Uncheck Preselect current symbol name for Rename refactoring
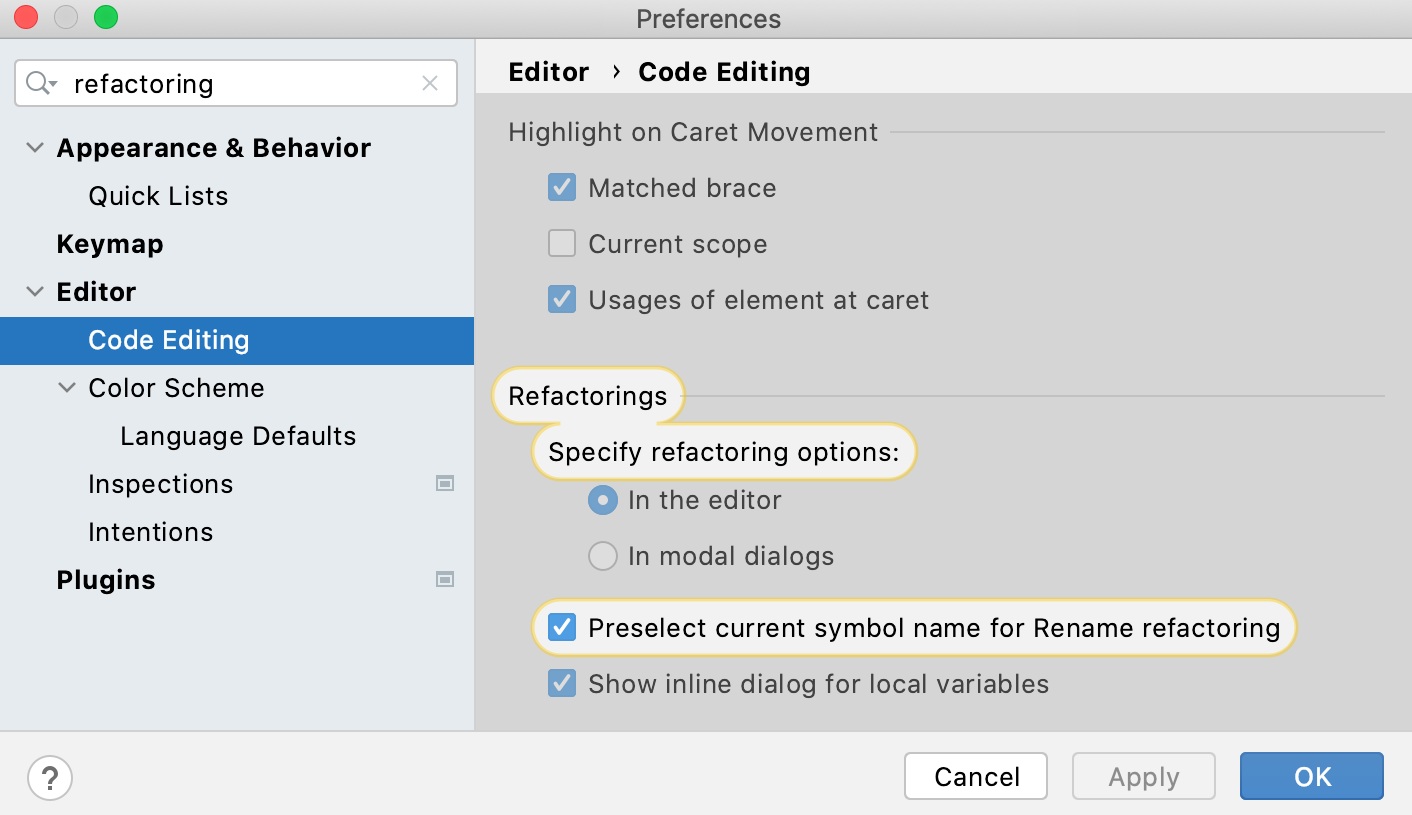The height and width of the screenshot is (815, 1412). tap(561, 627)
